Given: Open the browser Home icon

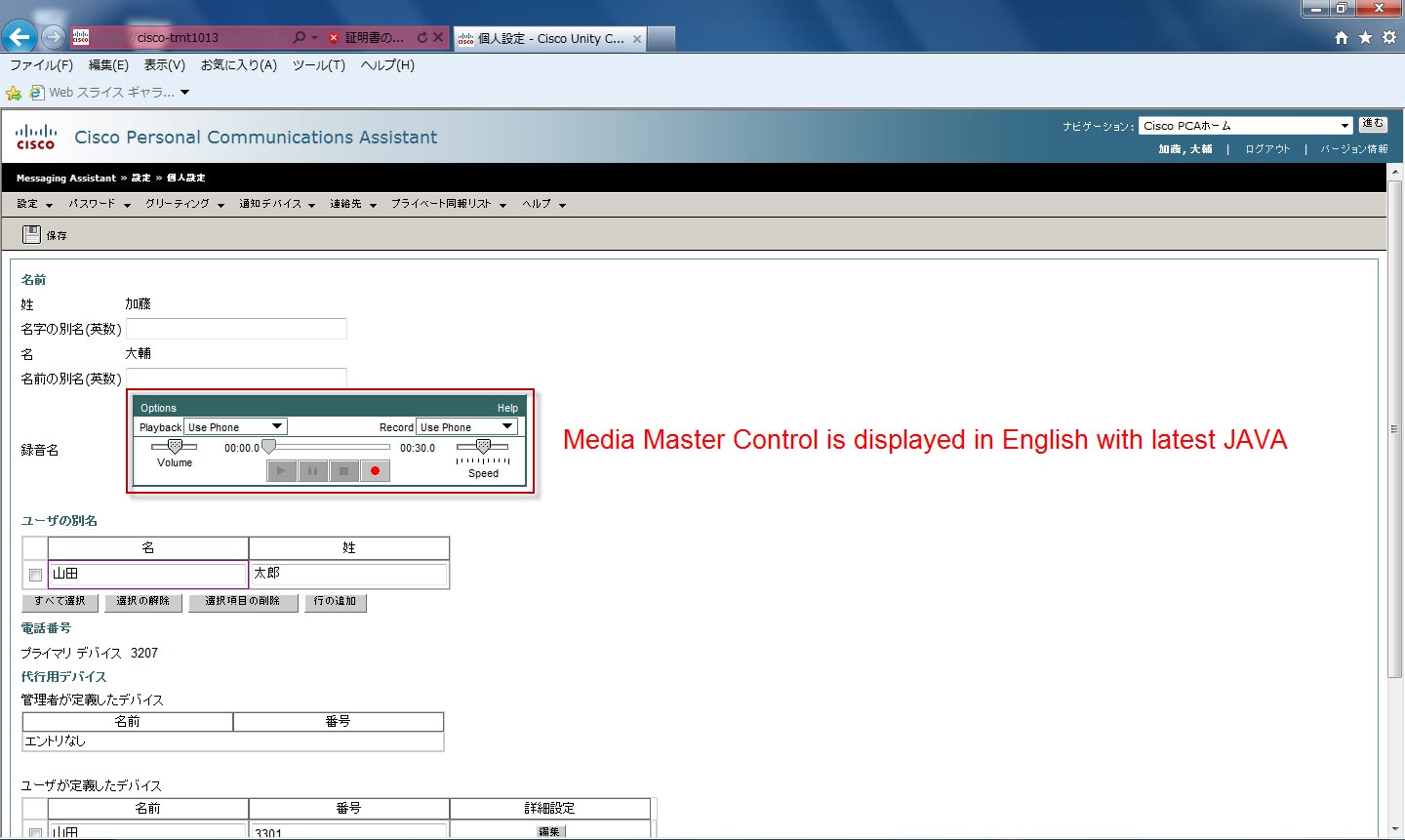Looking at the screenshot, I should pyautogui.click(x=1342, y=37).
